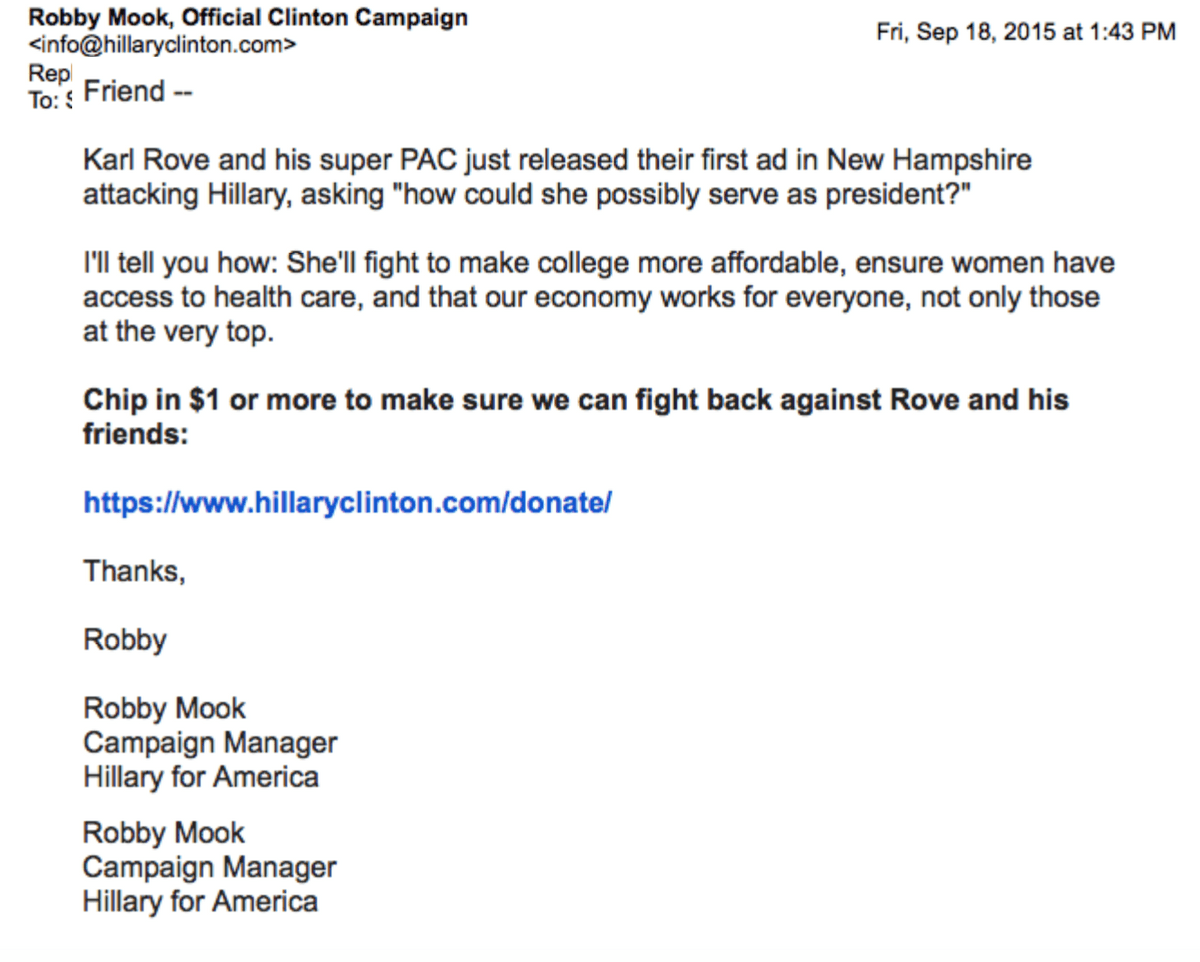1200x962 pixels.
Task: Open the hillaryclinton.com donate link
Action: [347, 502]
